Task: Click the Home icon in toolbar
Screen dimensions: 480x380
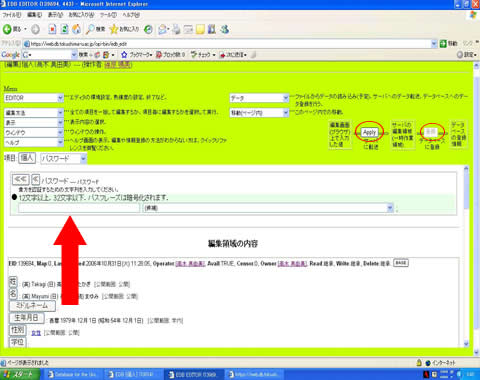Action: point(76,29)
